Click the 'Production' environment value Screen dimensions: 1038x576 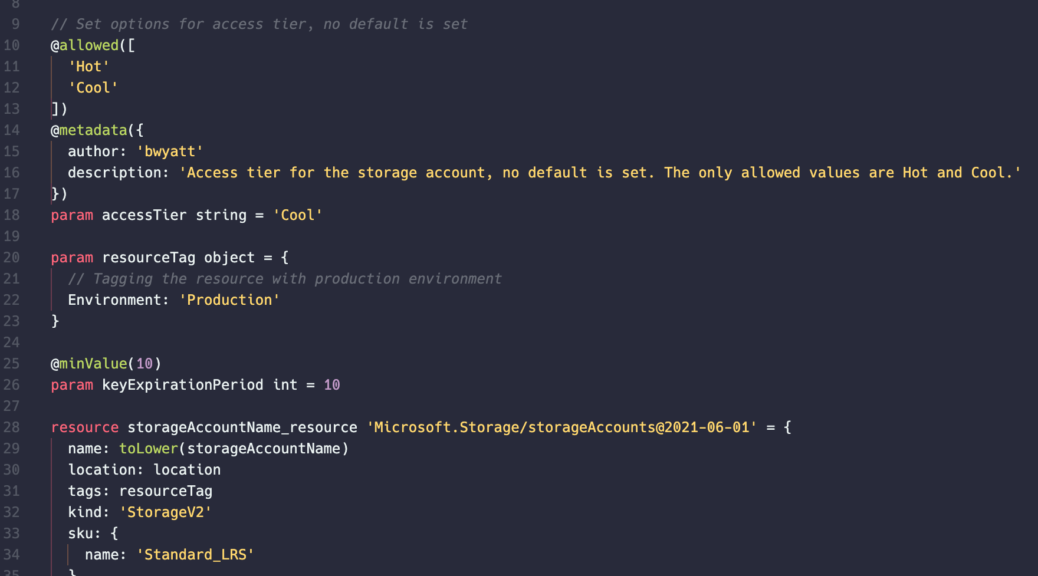(229, 300)
